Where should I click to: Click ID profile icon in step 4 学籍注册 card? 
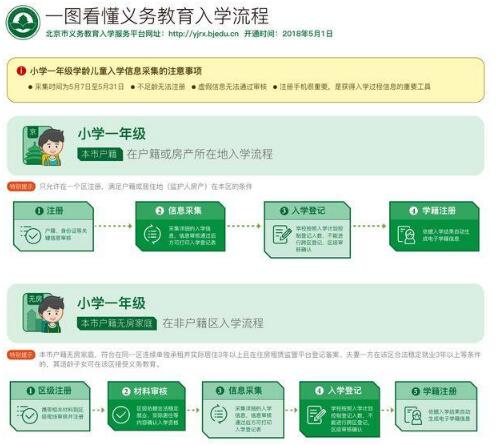coord(406,235)
